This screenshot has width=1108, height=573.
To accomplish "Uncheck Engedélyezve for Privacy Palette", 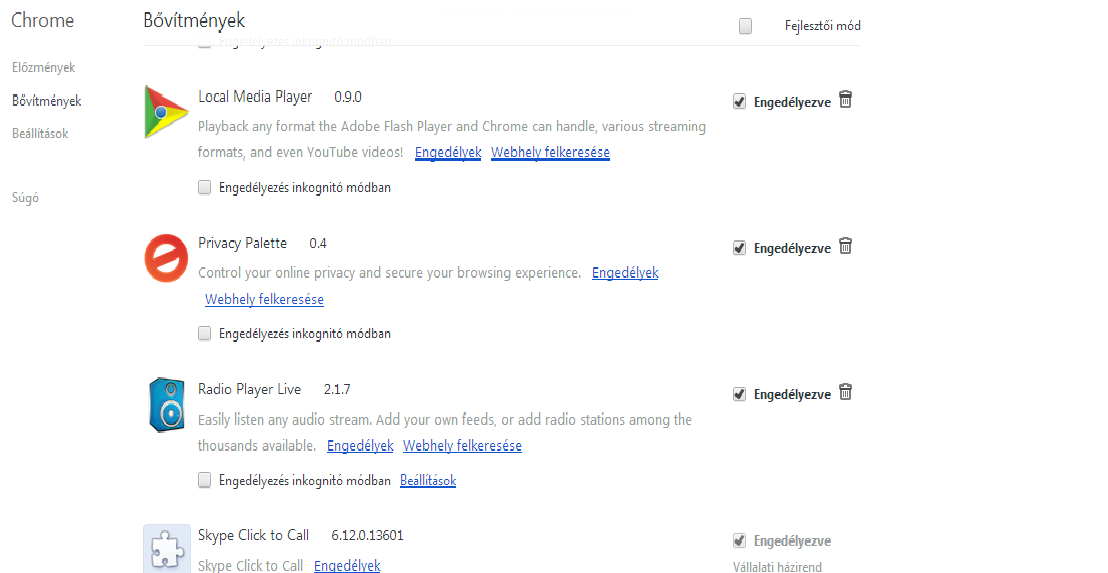I will [740, 248].
